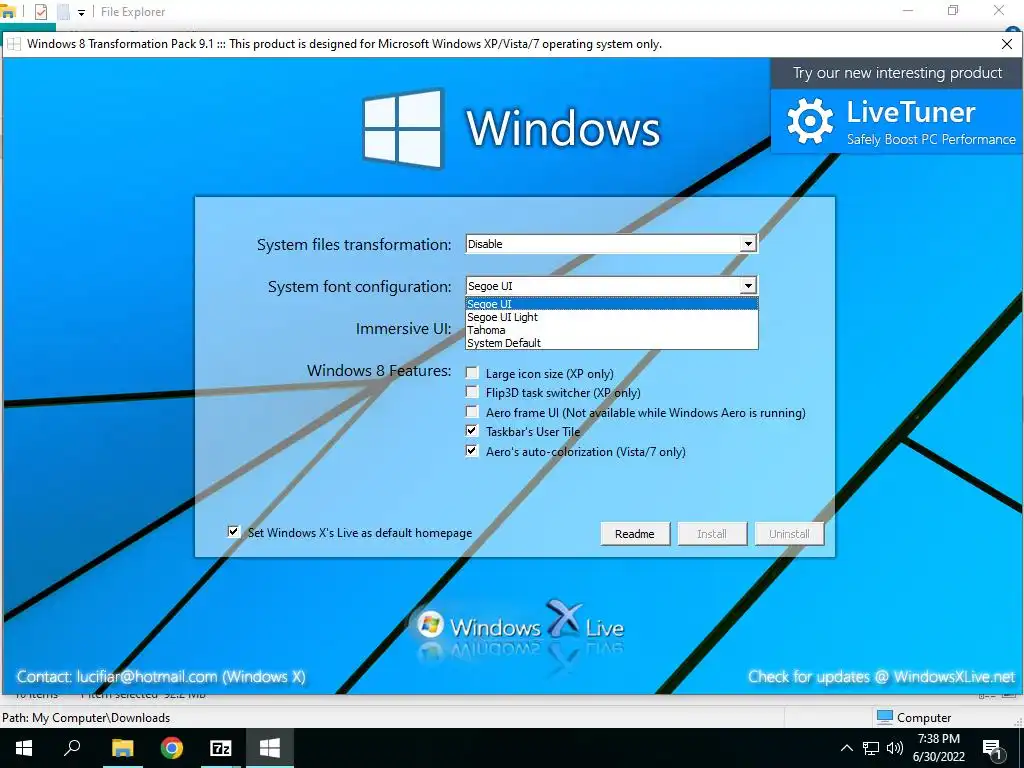Screen dimensions: 1024x768
Task: Show hidden system tray icons
Action: (846, 748)
